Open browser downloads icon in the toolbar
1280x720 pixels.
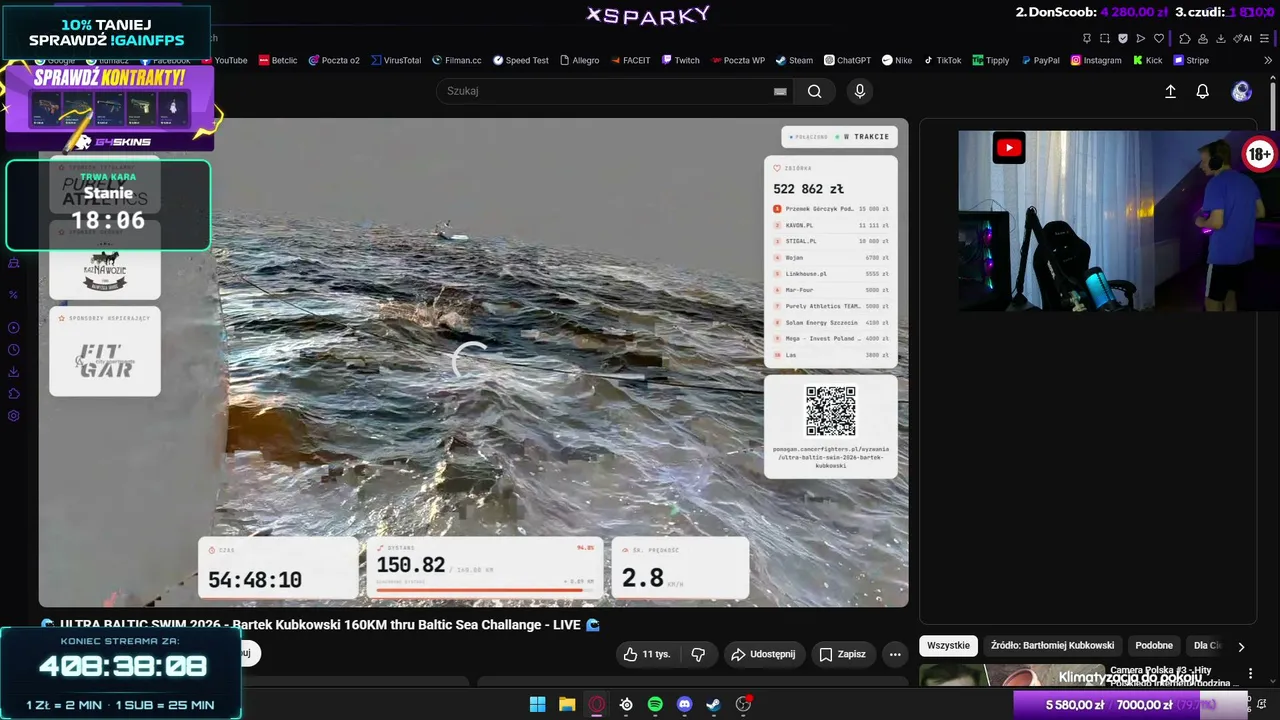[x=1221, y=38]
